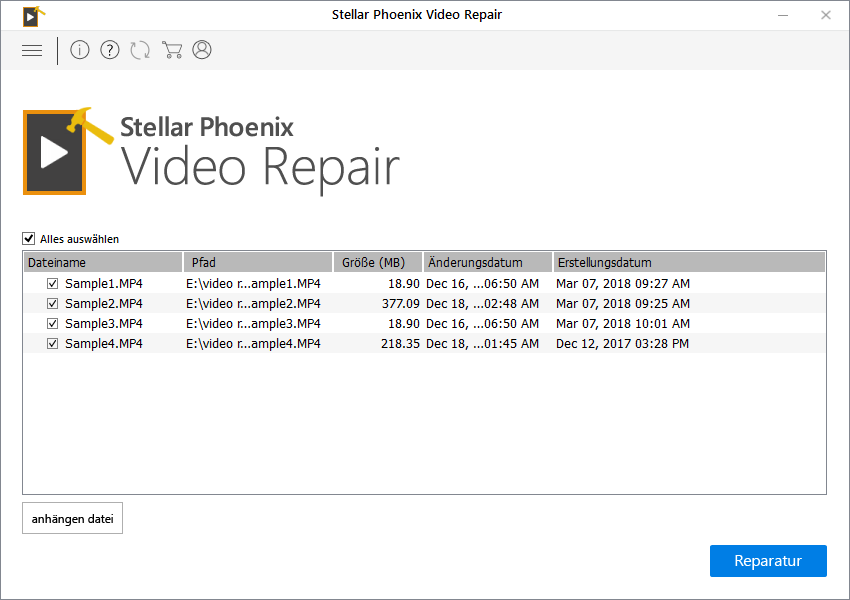The height and width of the screenshot is (600, 850).
Task: Click path E:\video r...ample3.MP4
Action: [253, 324]
